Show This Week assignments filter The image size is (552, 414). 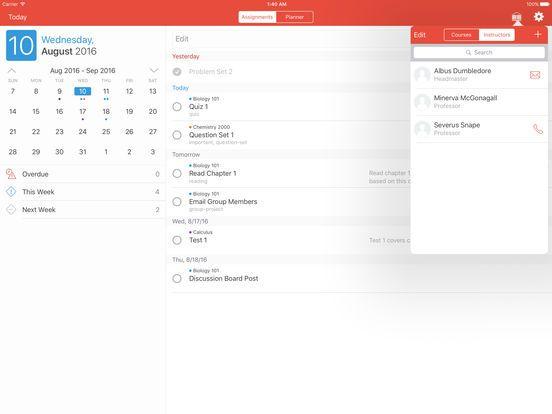coord(83,192)
